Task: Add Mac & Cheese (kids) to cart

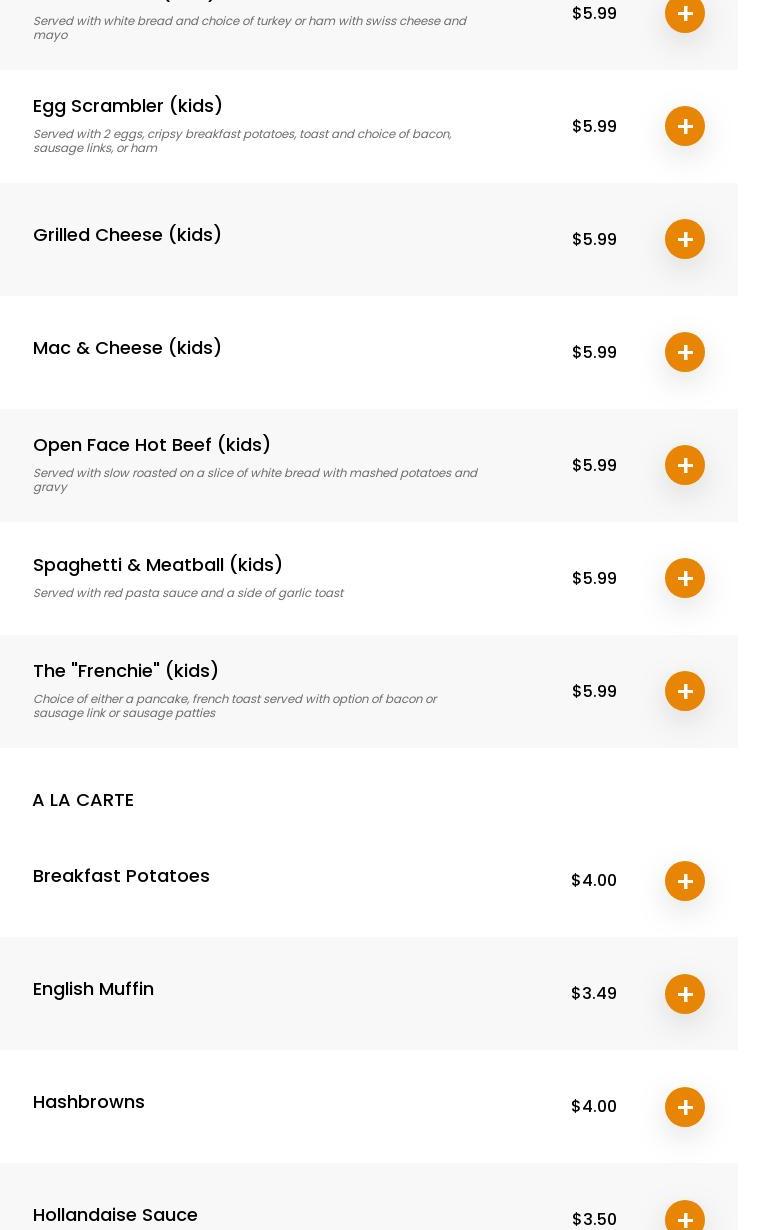Action: click(685, 352)
